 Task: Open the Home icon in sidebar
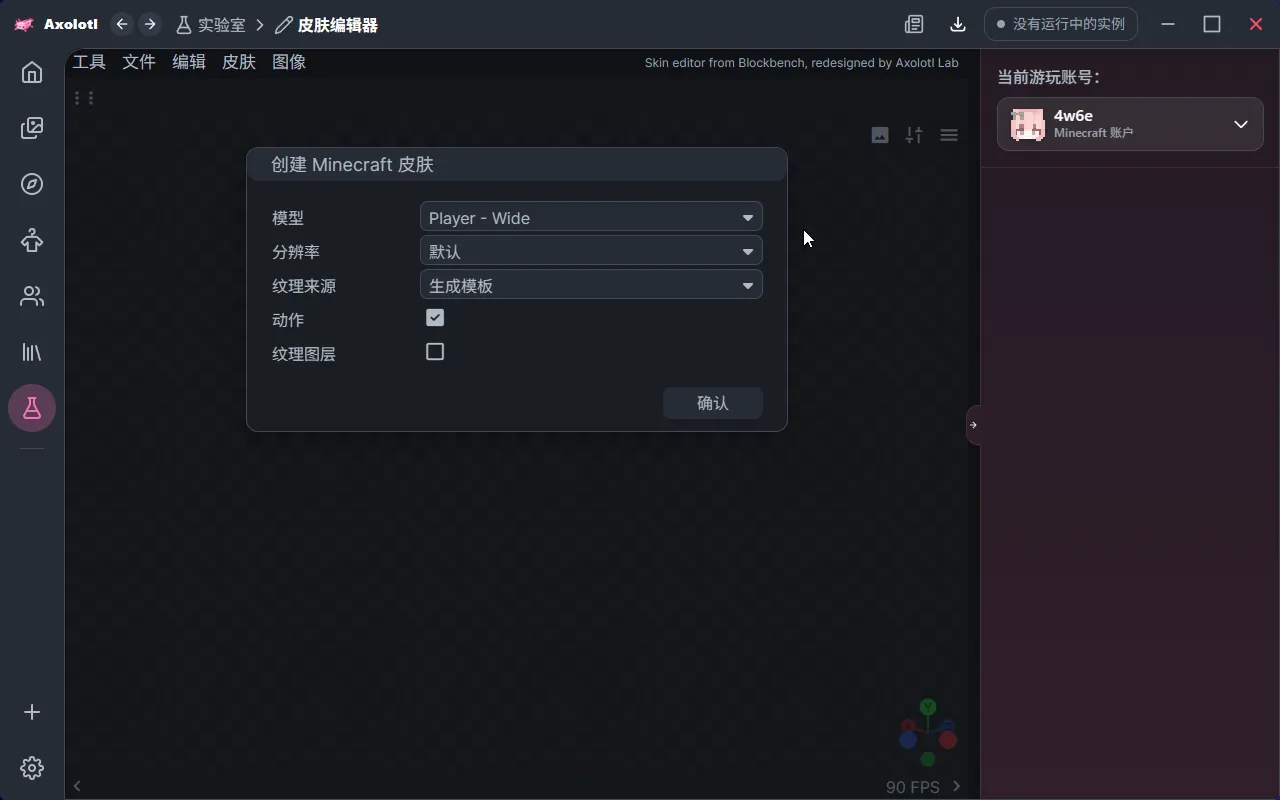click(32, 72)
